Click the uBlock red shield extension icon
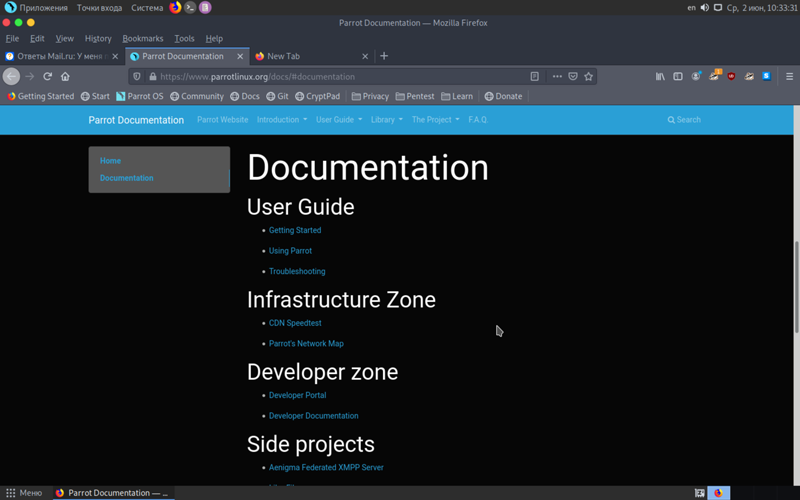 click(731, 77)
